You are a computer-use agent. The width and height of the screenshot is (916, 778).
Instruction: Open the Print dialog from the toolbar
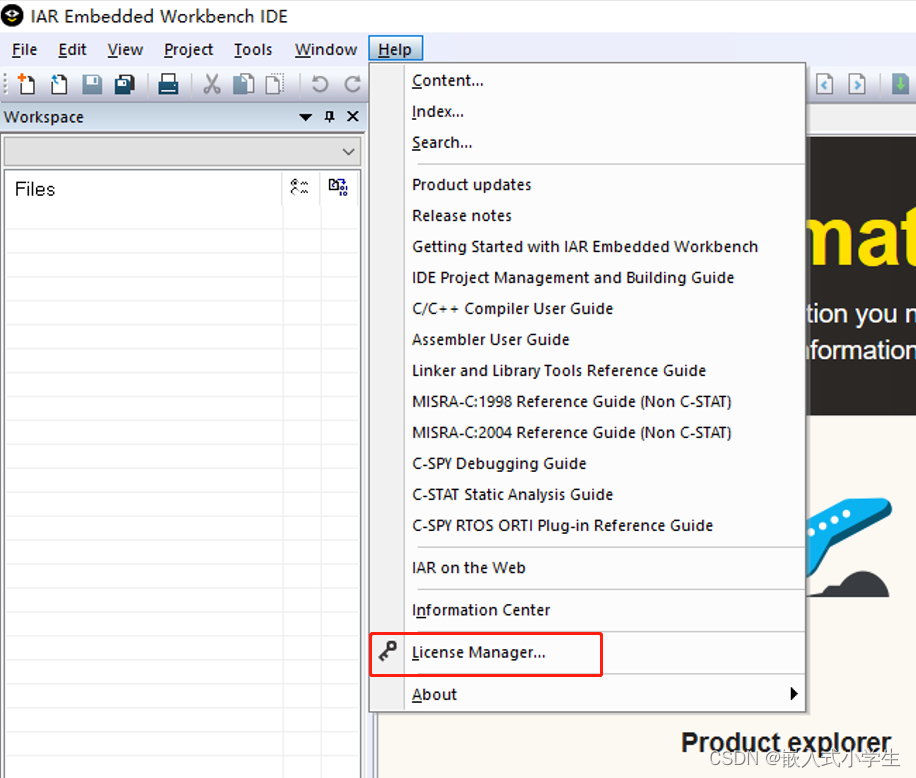pos(168,84)
